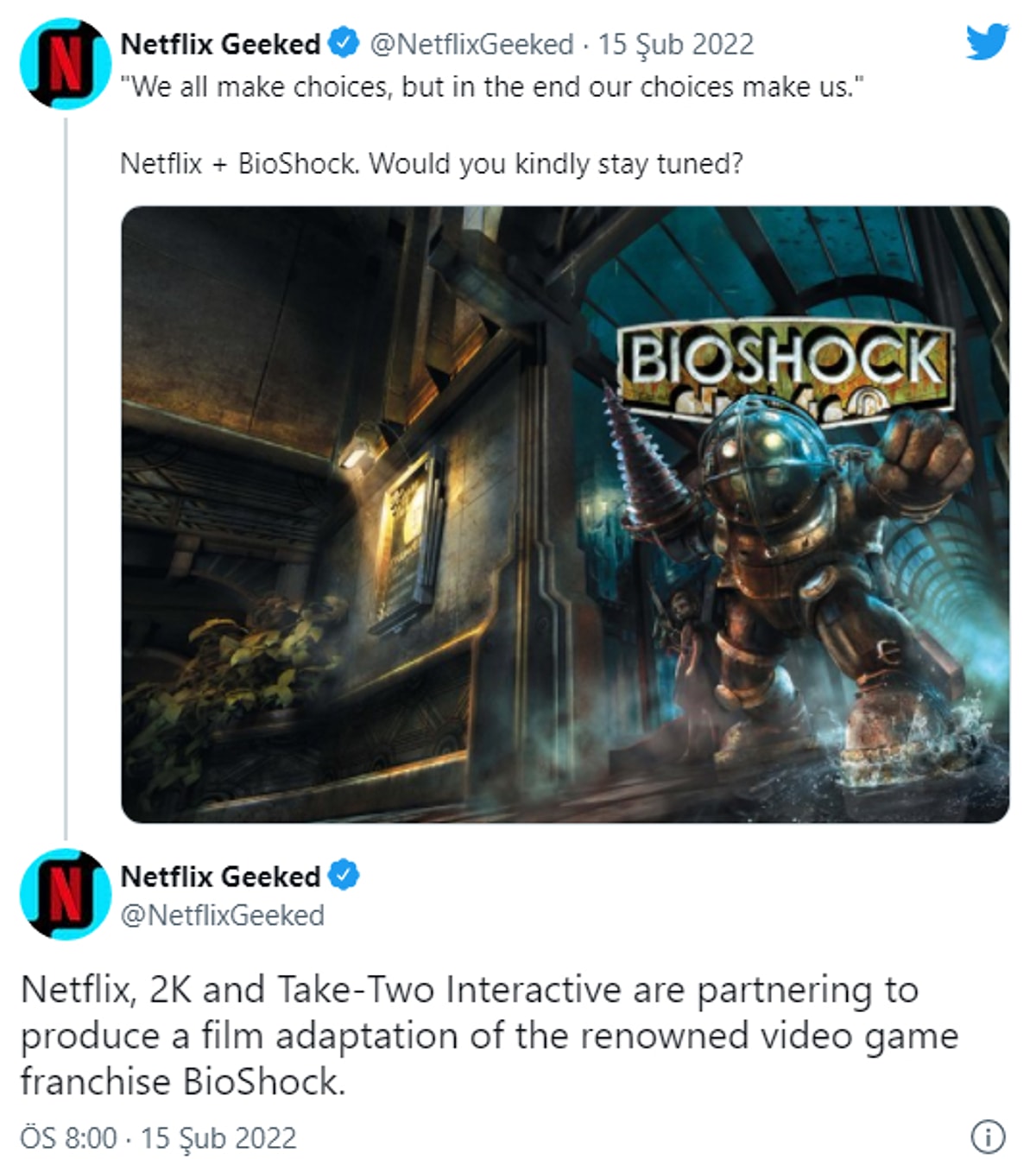Click the Twitter bird logo
Image resolution: width=1036 pixels, height=1159 pixels.
pyautogui.click(x=987, y=42)
